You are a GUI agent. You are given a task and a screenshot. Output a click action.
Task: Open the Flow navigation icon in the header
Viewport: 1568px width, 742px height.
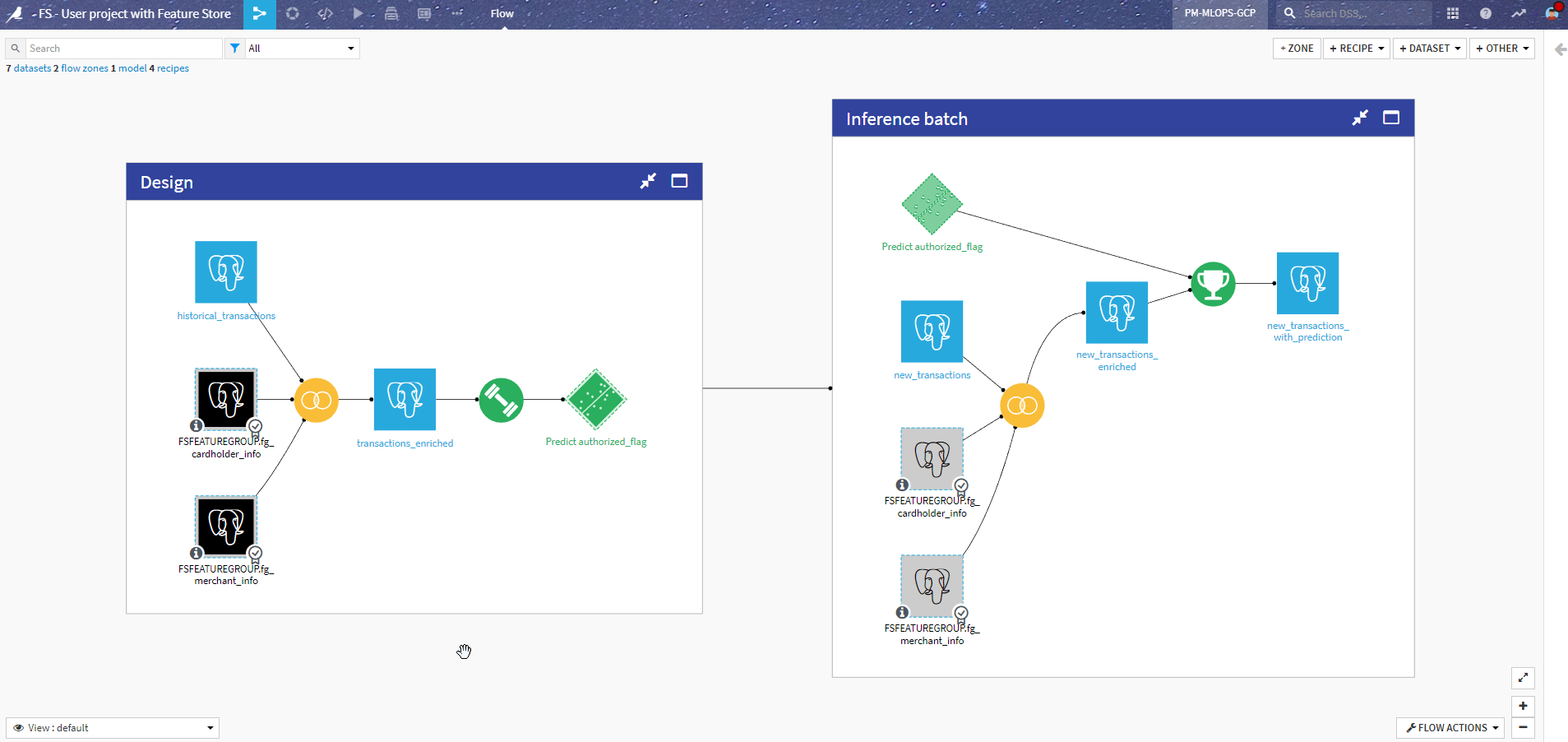[x=260, y=14]
